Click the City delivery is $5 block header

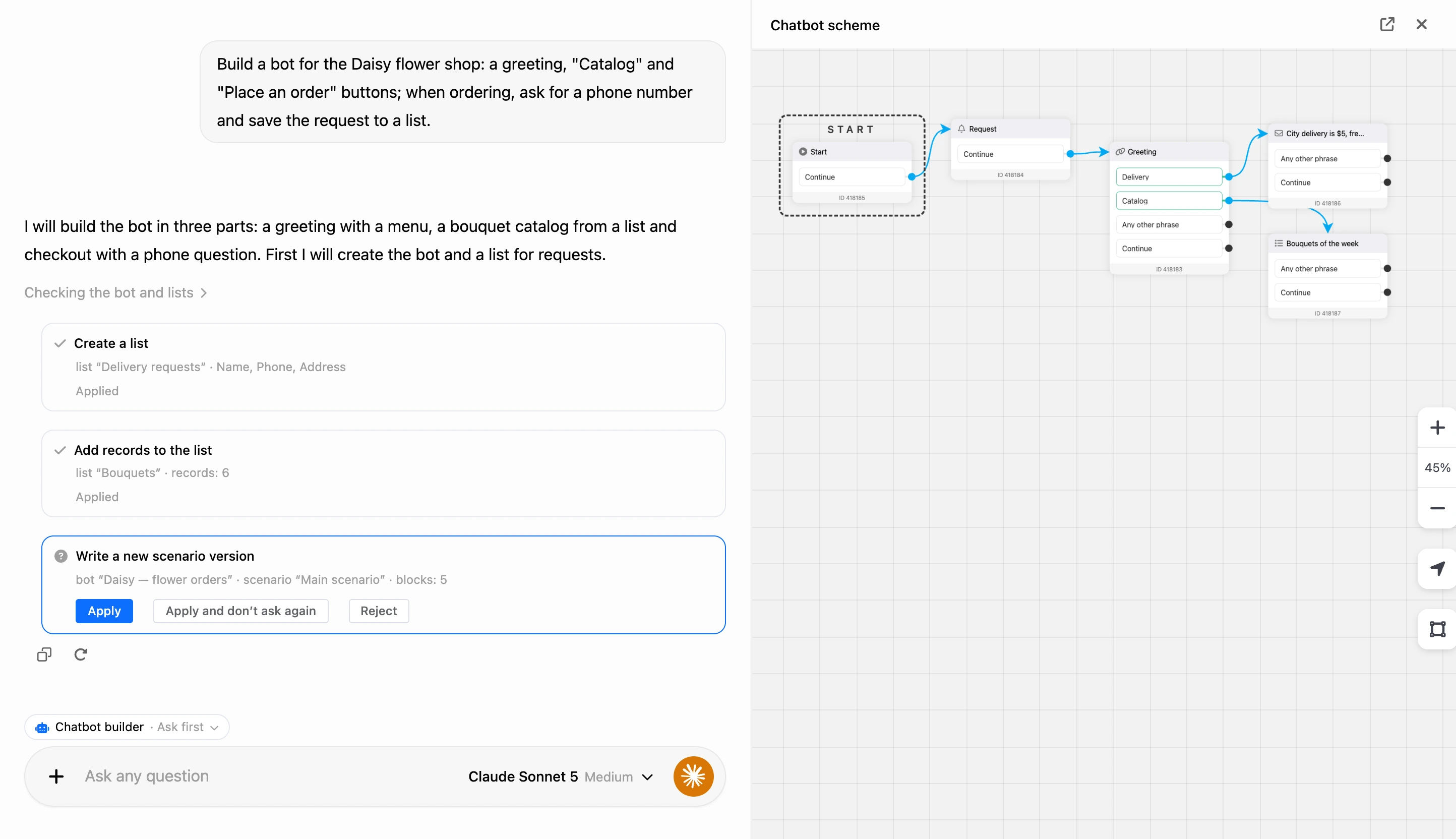click(x=1327, y=133)
